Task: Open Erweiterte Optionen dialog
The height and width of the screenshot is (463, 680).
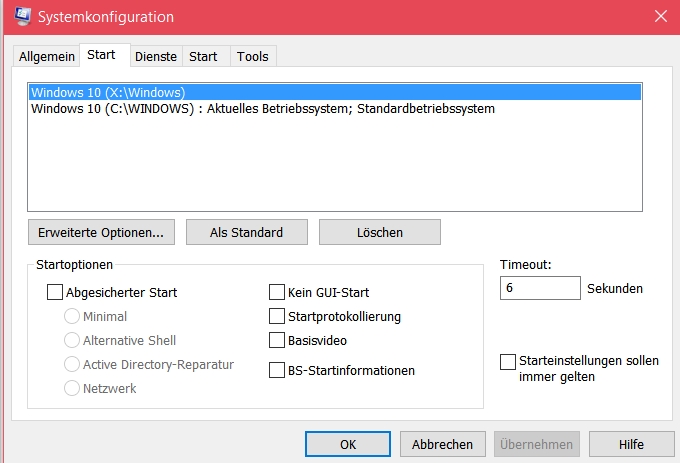Action: click(x=101, y=232)
